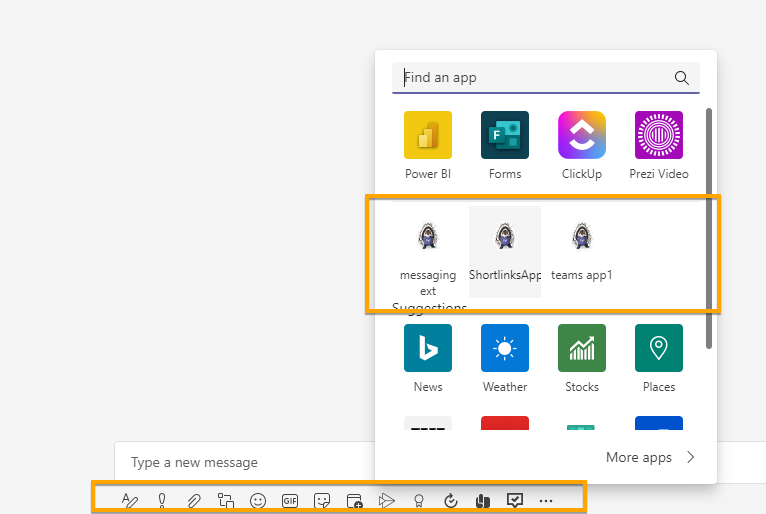Click the Find an app field
This screenshot has height=514, width=766.
click(546, 78)
